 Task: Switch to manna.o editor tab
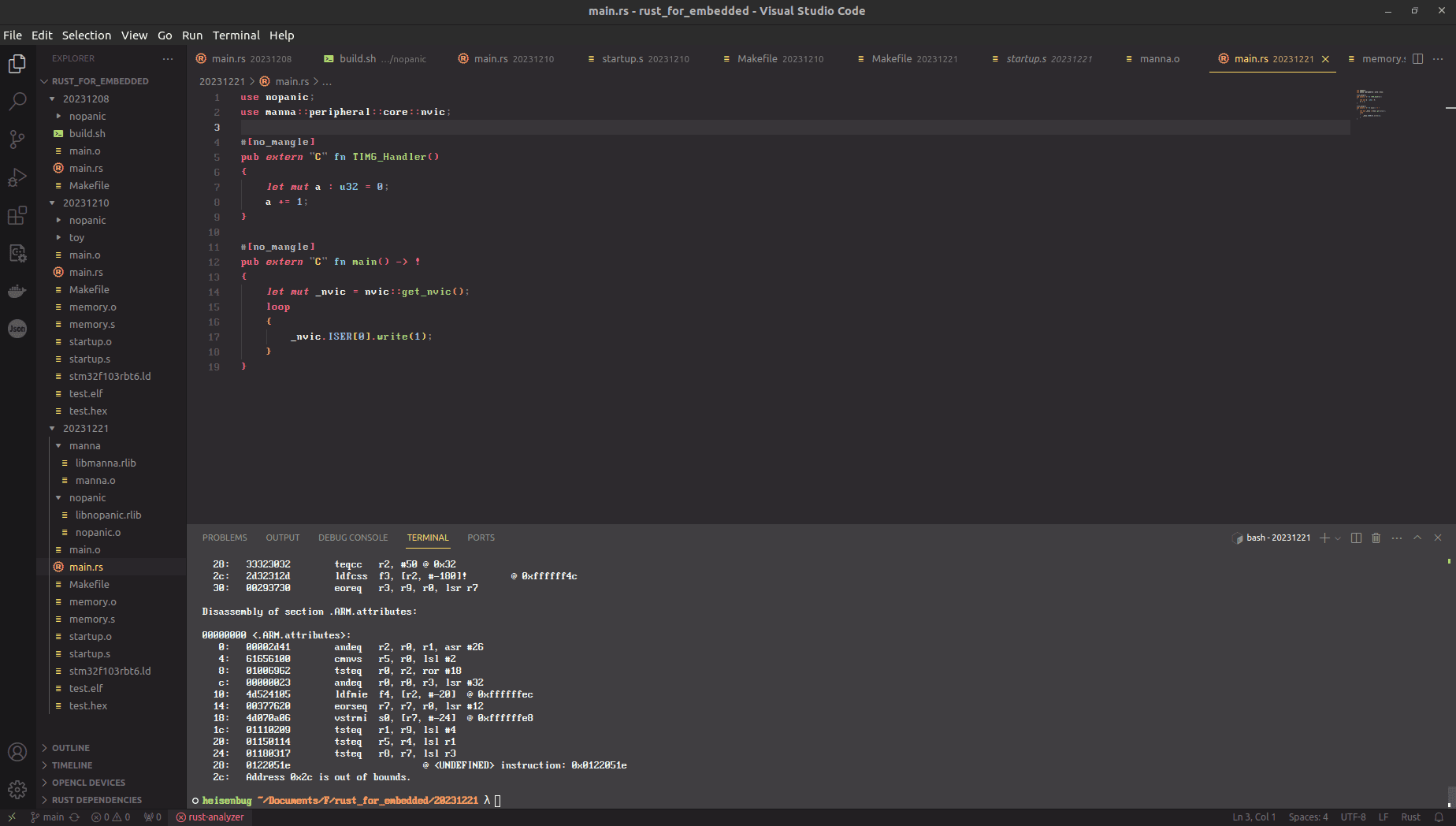[x=1159, y=59]
